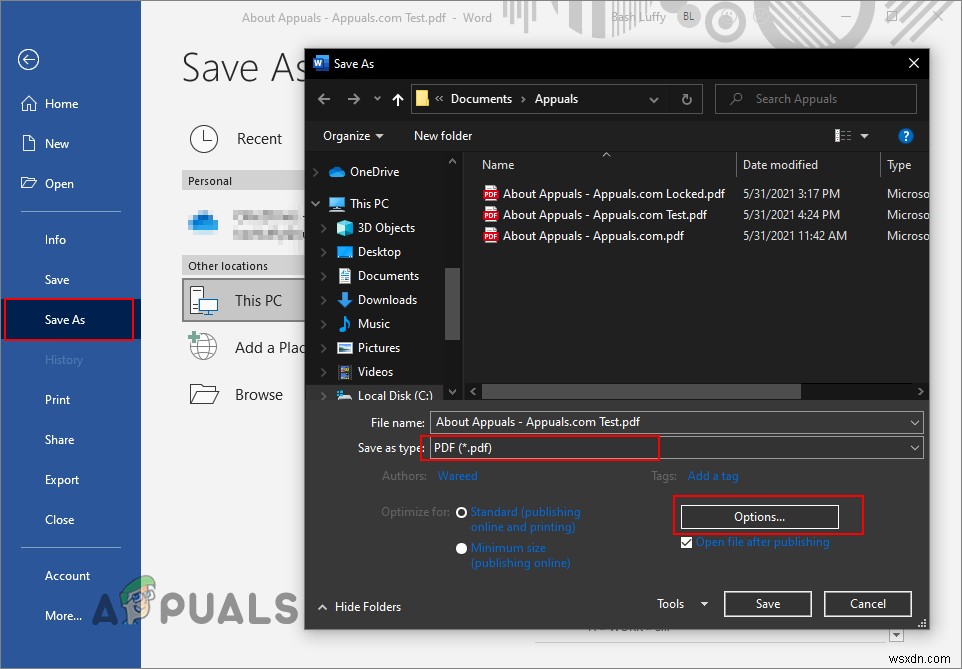Go up one folder level with up arrow
The width and height of the screenshot is (962, 669).
(398, 99)
